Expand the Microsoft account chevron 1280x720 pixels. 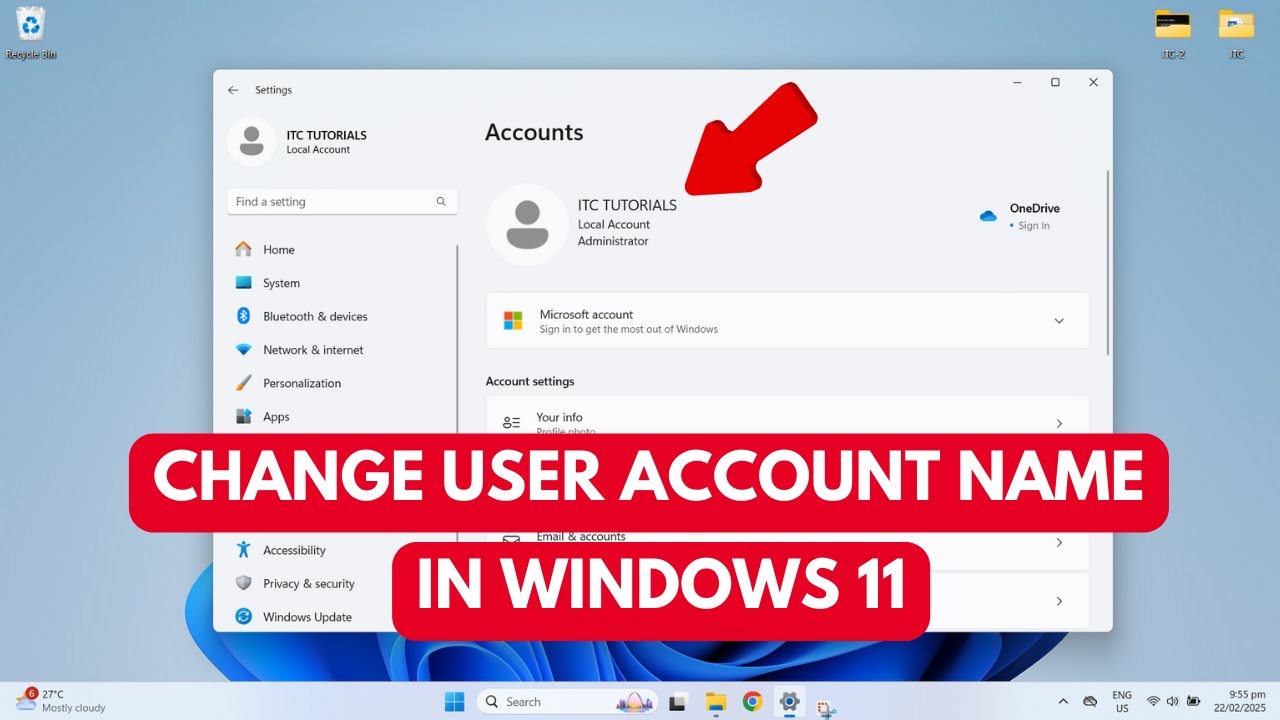pos(1059,321)
